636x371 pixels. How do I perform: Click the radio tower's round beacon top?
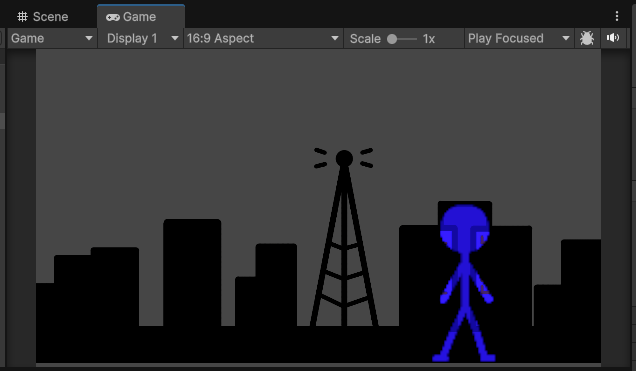[344, 158]
